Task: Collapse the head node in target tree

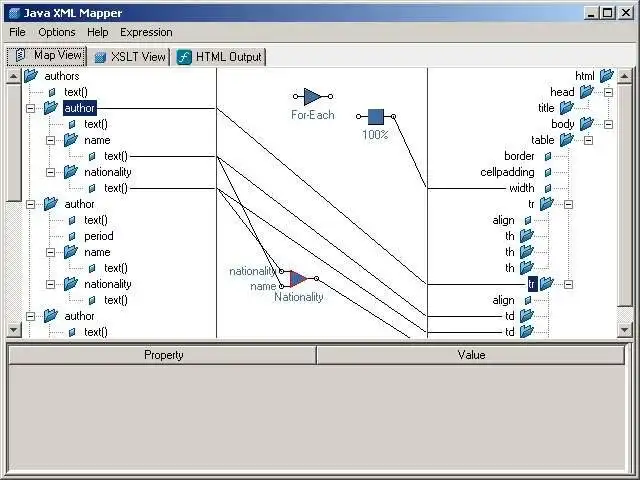Action: click(609, 92)
